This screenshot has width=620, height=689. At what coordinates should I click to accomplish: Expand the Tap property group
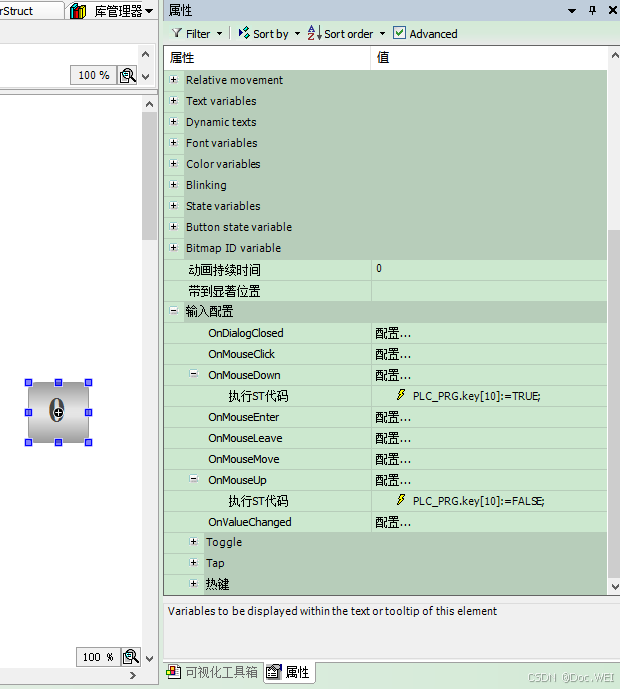[193, 562]
